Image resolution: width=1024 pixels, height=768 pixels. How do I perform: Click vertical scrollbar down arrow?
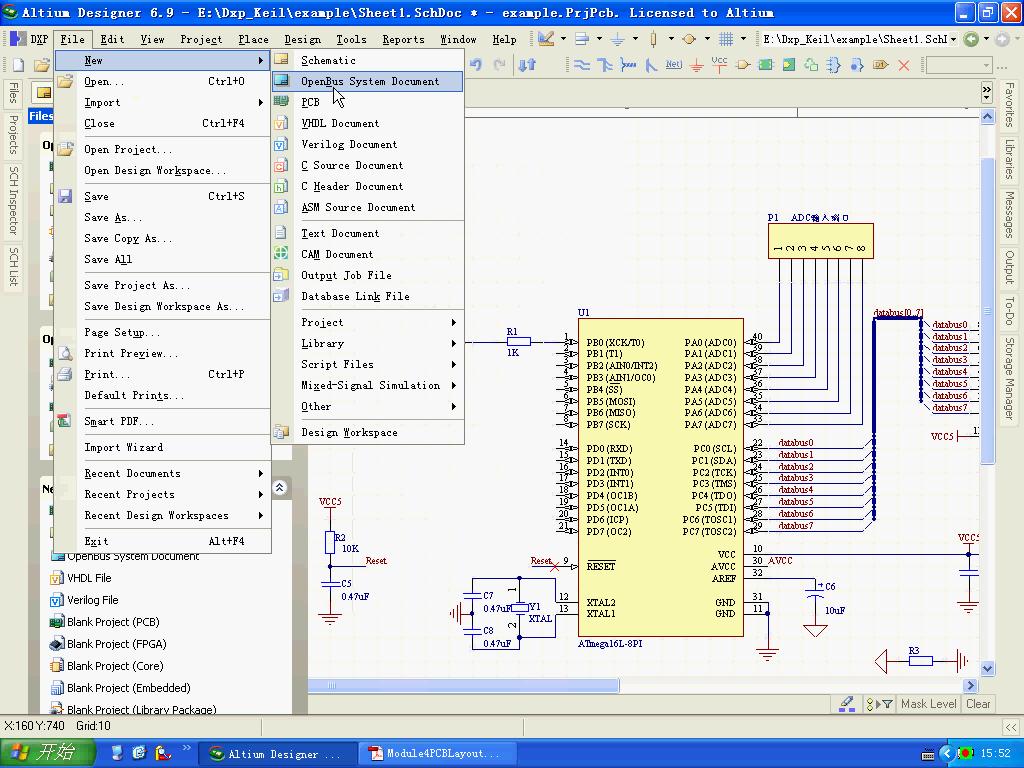click(987, 668)
